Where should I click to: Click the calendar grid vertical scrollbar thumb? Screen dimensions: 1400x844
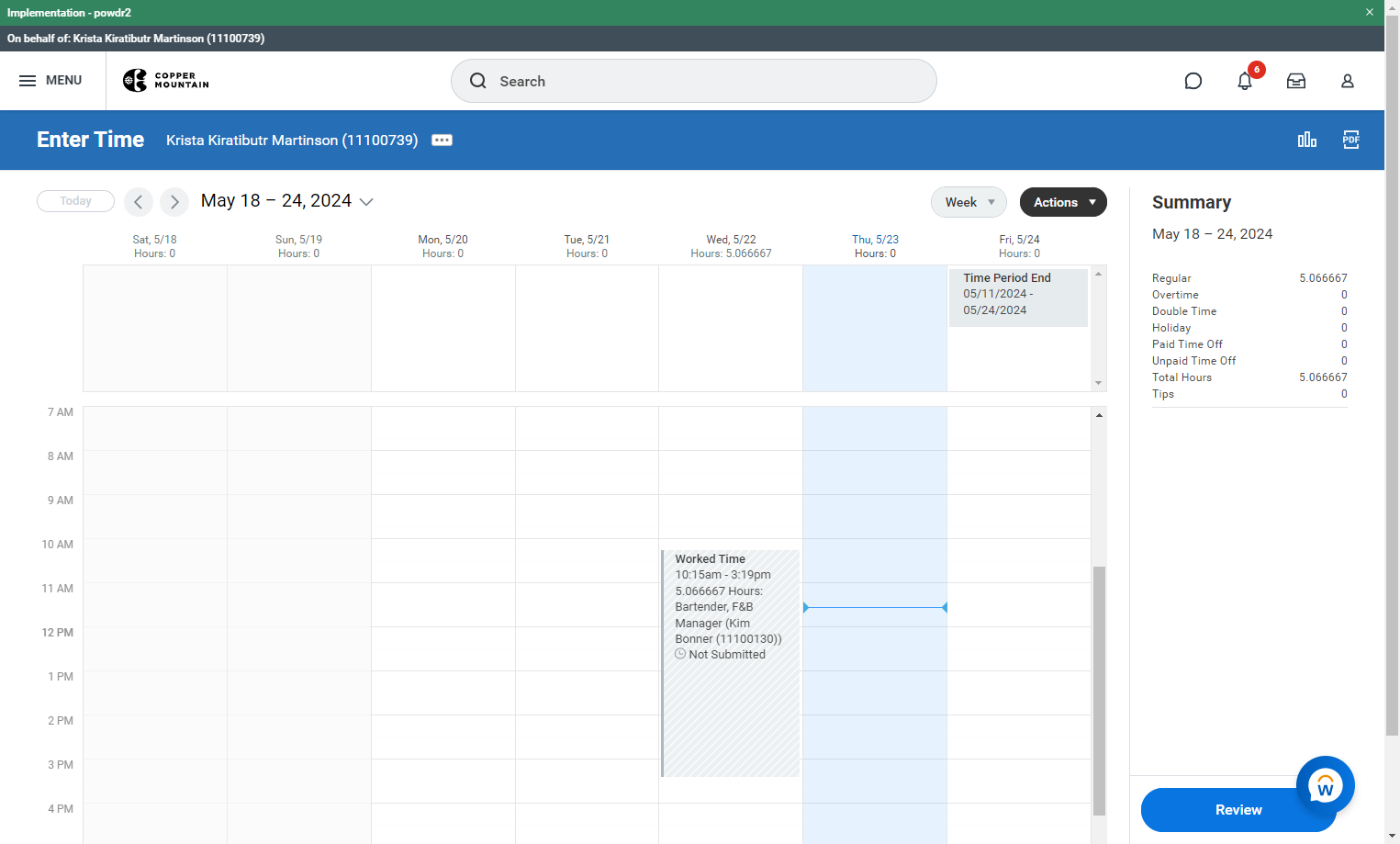point(1099,691)
